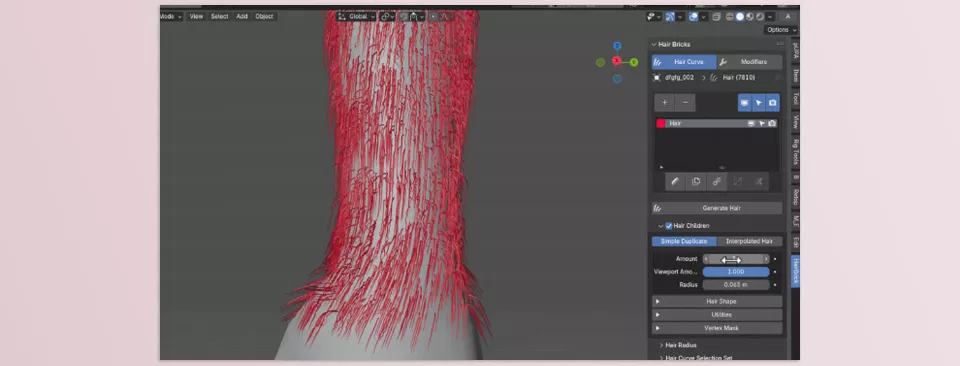Click the animate dot beside Radius
The width and height of the screenshot is (960, 366).
point(775,285)
